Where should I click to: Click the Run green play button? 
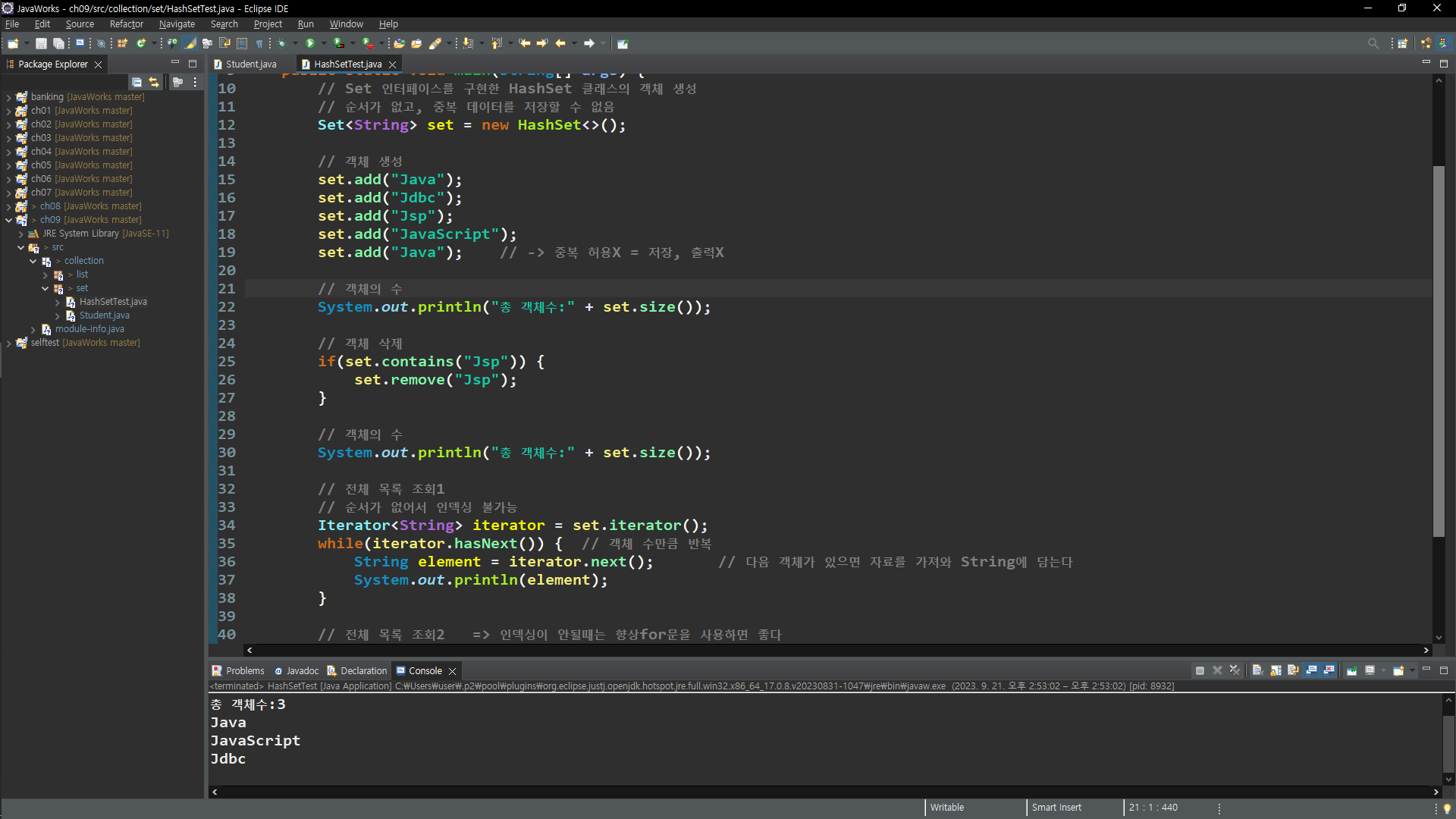click(x=310, y=43)
